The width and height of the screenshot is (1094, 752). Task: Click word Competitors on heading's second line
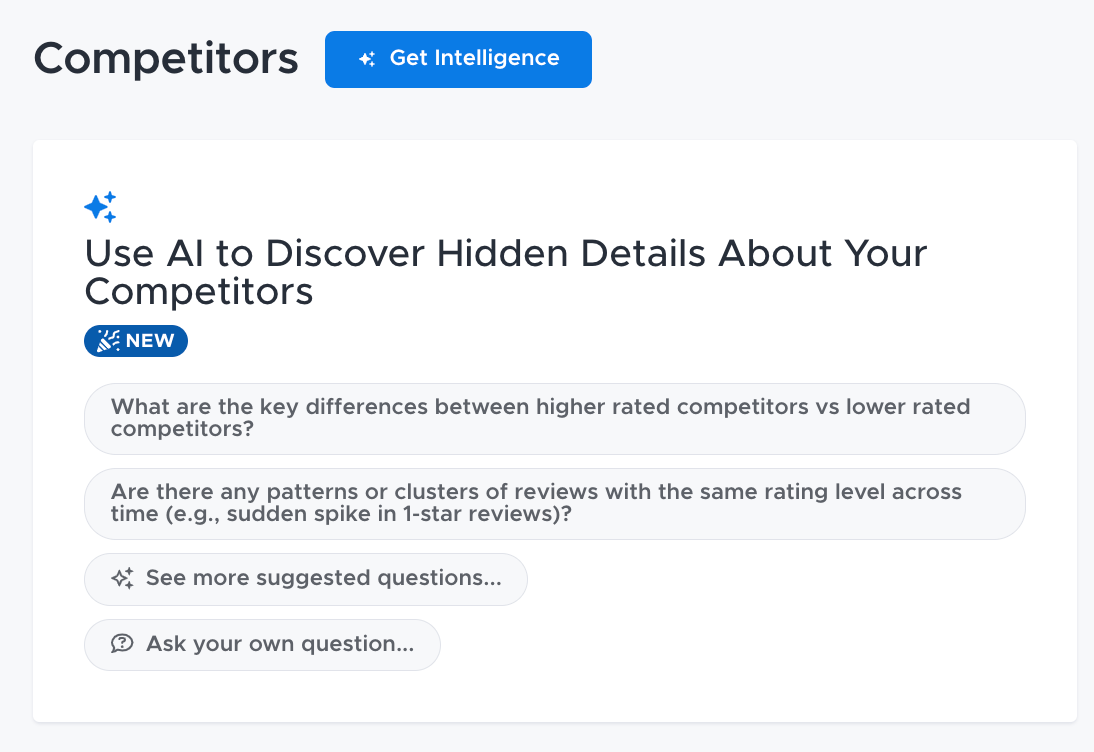pos(199,292)
